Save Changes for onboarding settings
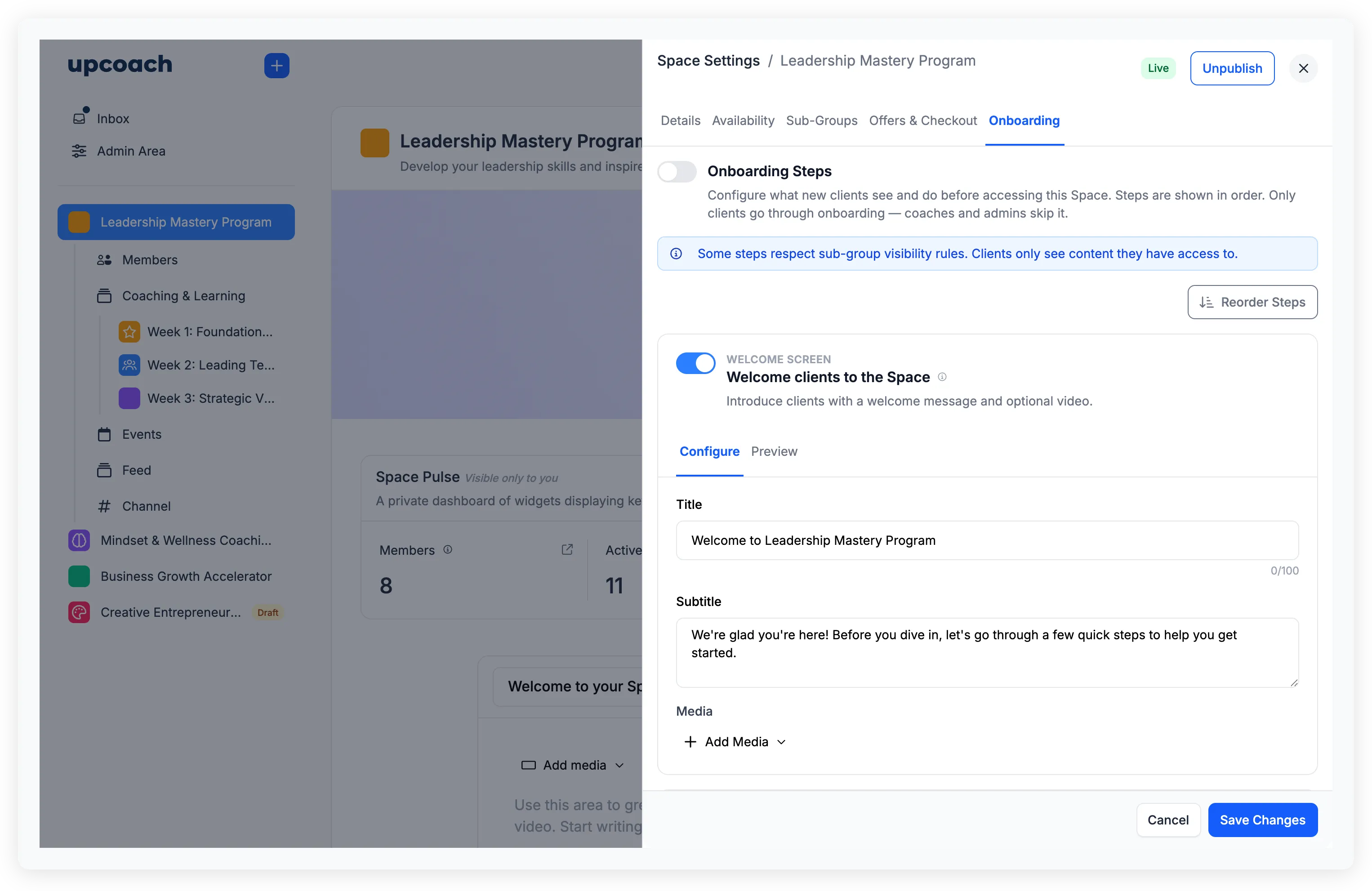The height and width of the screenshot is (891, 1372). (1262, 820)
